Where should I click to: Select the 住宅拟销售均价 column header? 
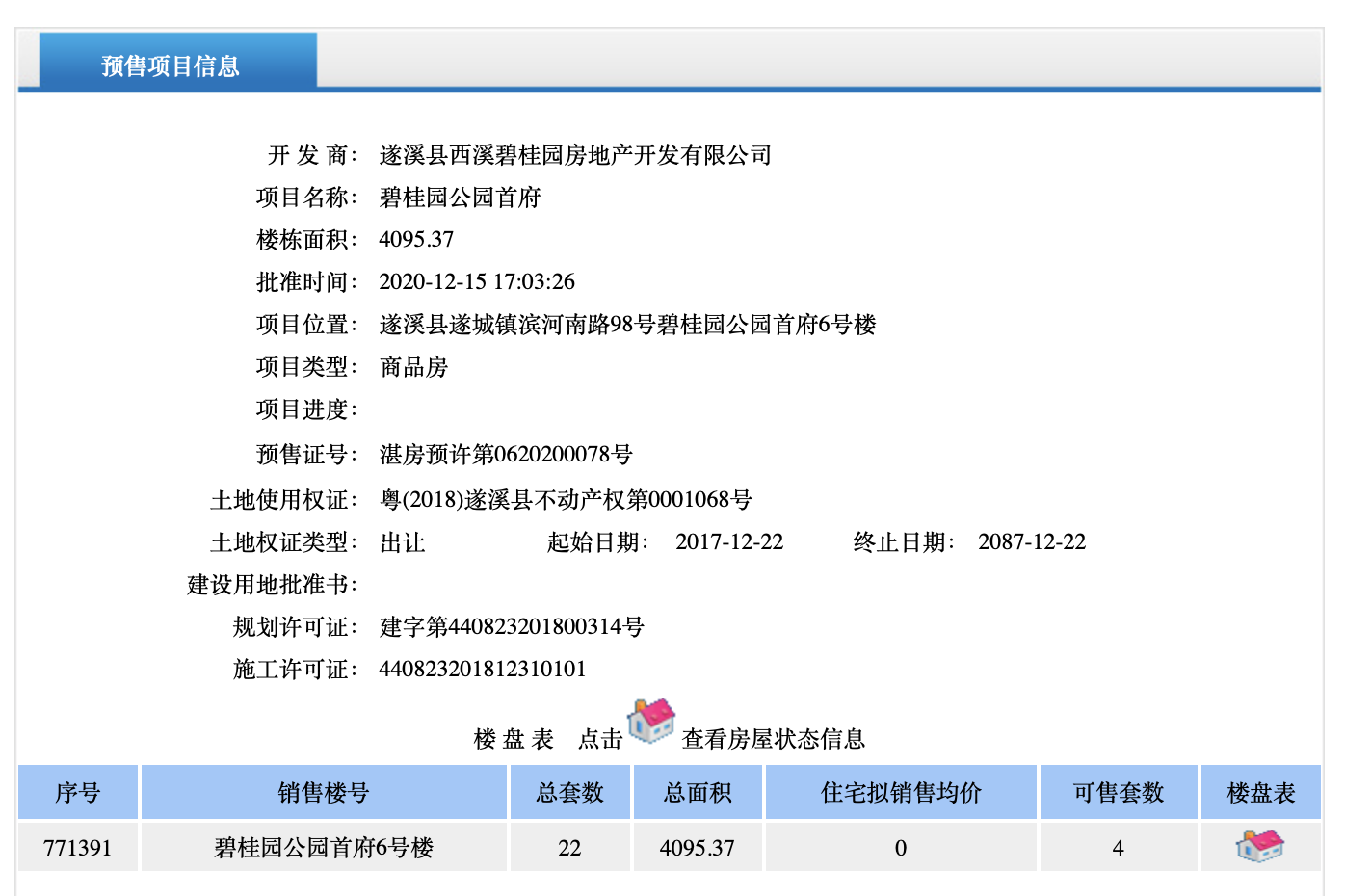click(901, 792)
